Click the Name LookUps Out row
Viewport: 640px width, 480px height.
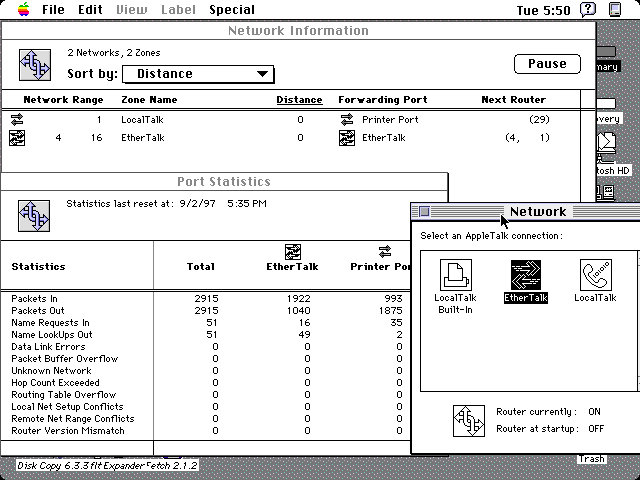click(x=207, y=335)
